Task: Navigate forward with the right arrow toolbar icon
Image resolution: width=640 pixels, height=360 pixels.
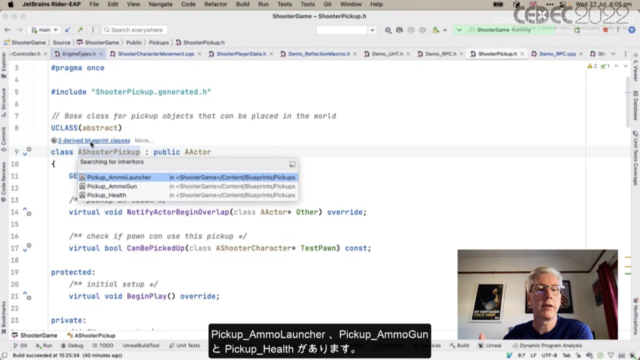Action: 19,30
